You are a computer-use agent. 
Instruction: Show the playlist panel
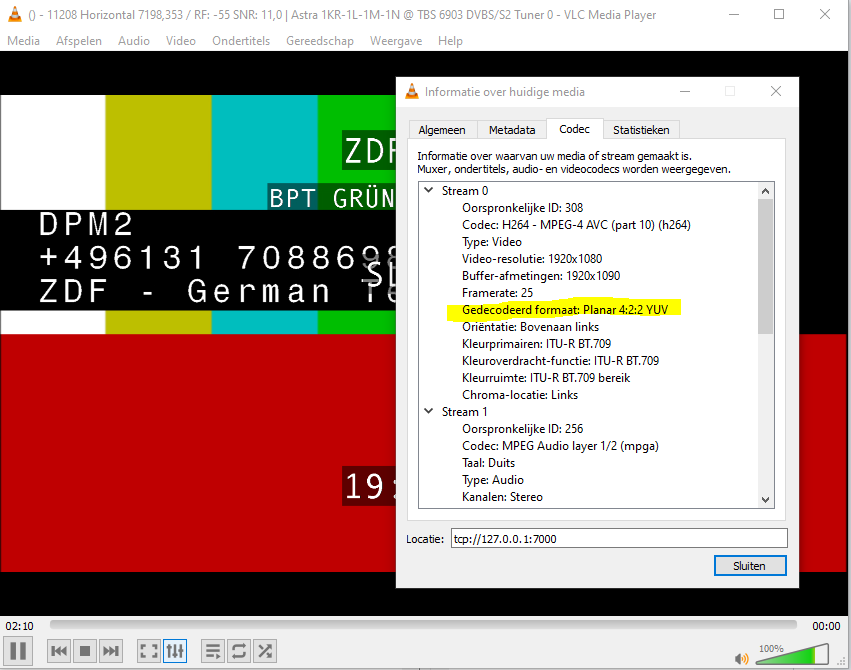coord(213,651)
